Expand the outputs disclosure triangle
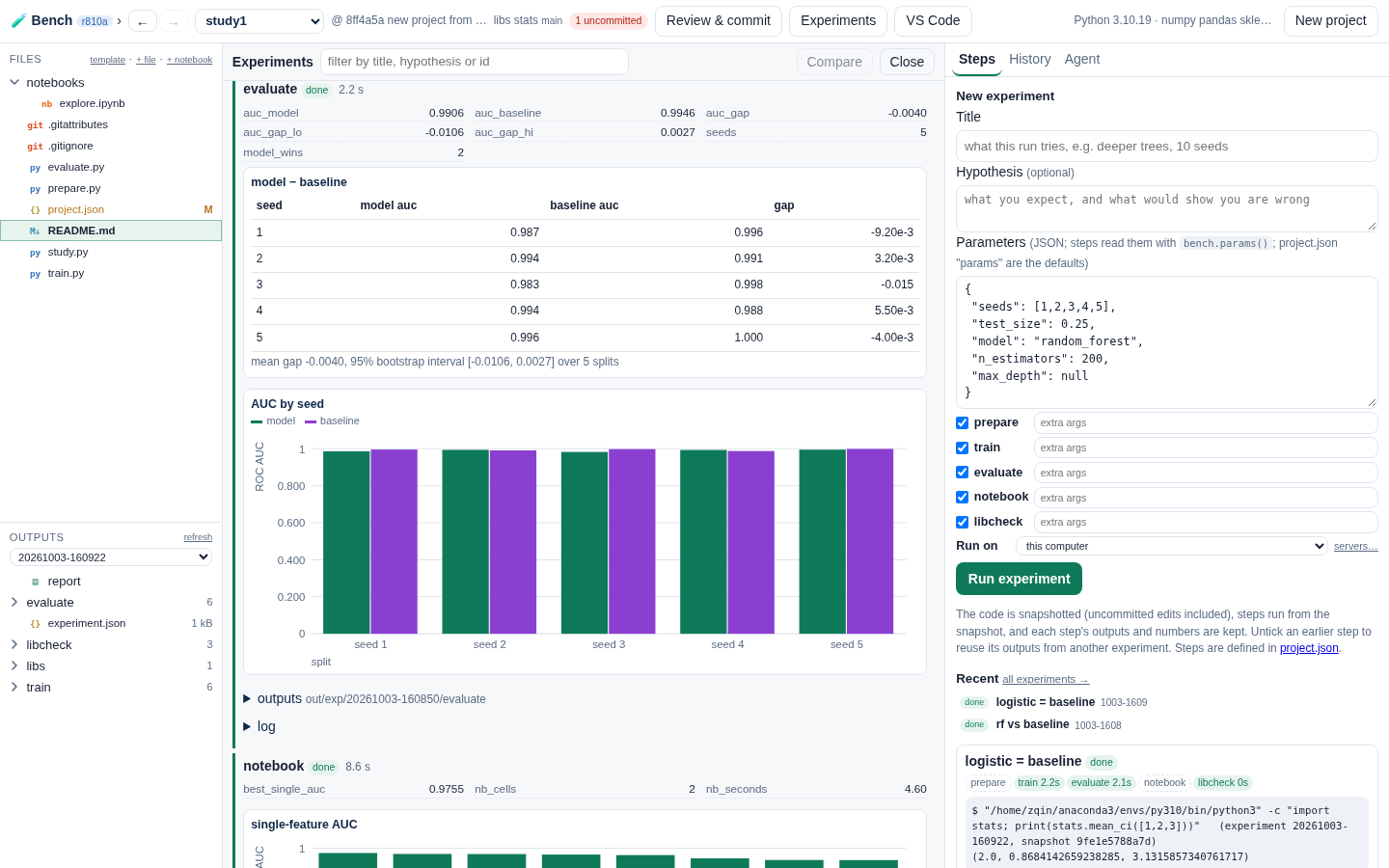The image size is (1389, 868). click(x=247, y=699)
